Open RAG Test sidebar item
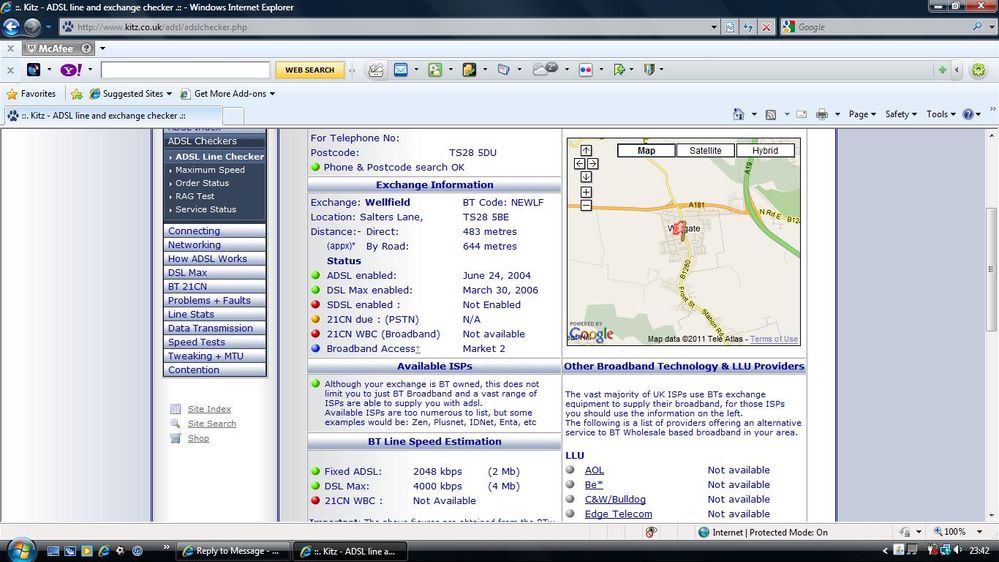999x562 pixels. (x=194, y=196)
